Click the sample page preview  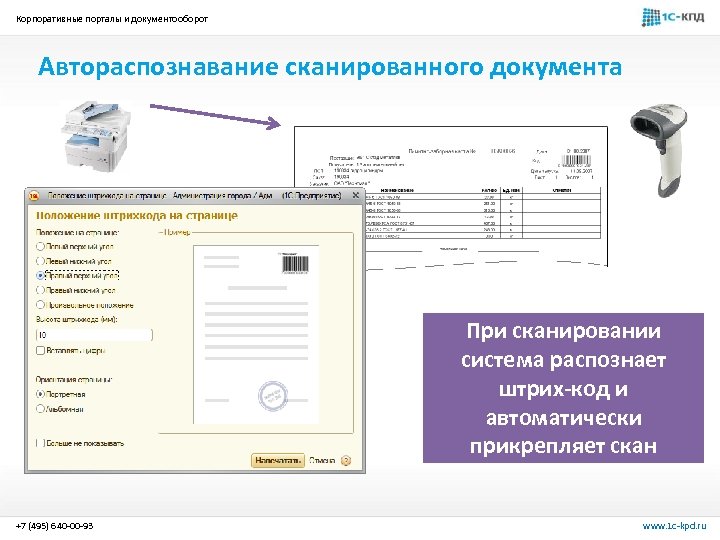tap(256, 335)
